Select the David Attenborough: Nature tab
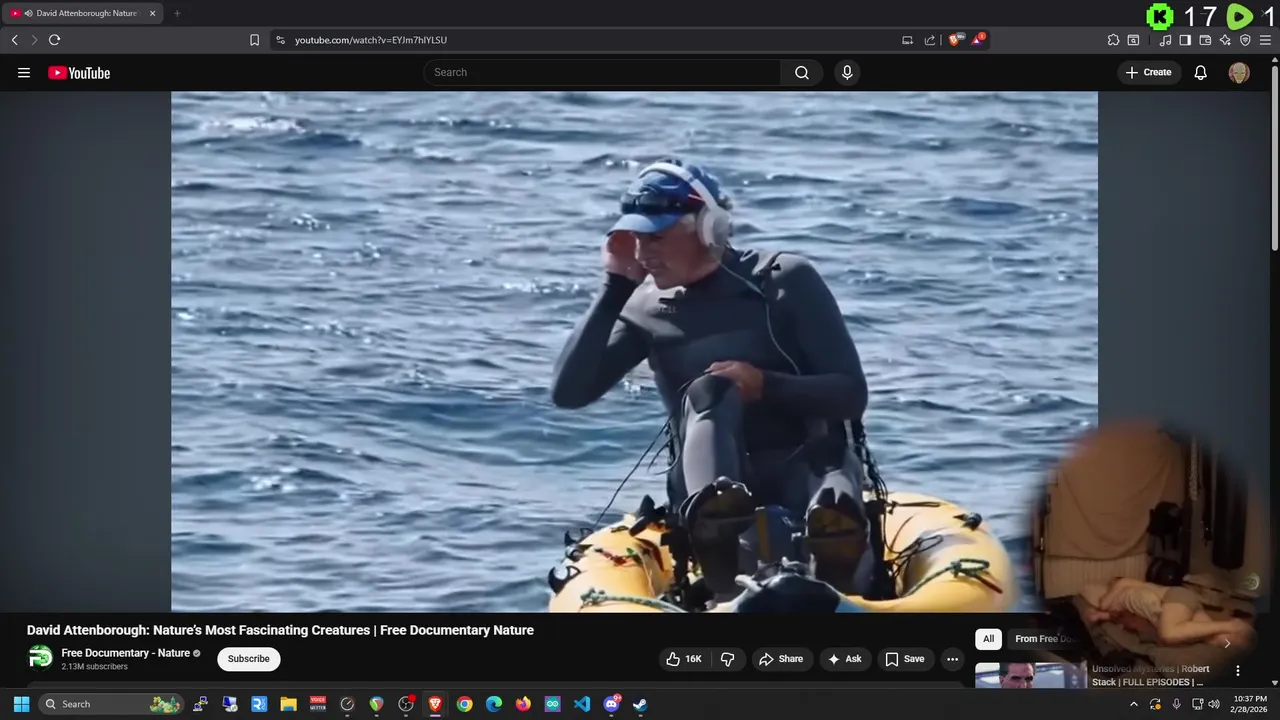 click(x=84, y=13)
